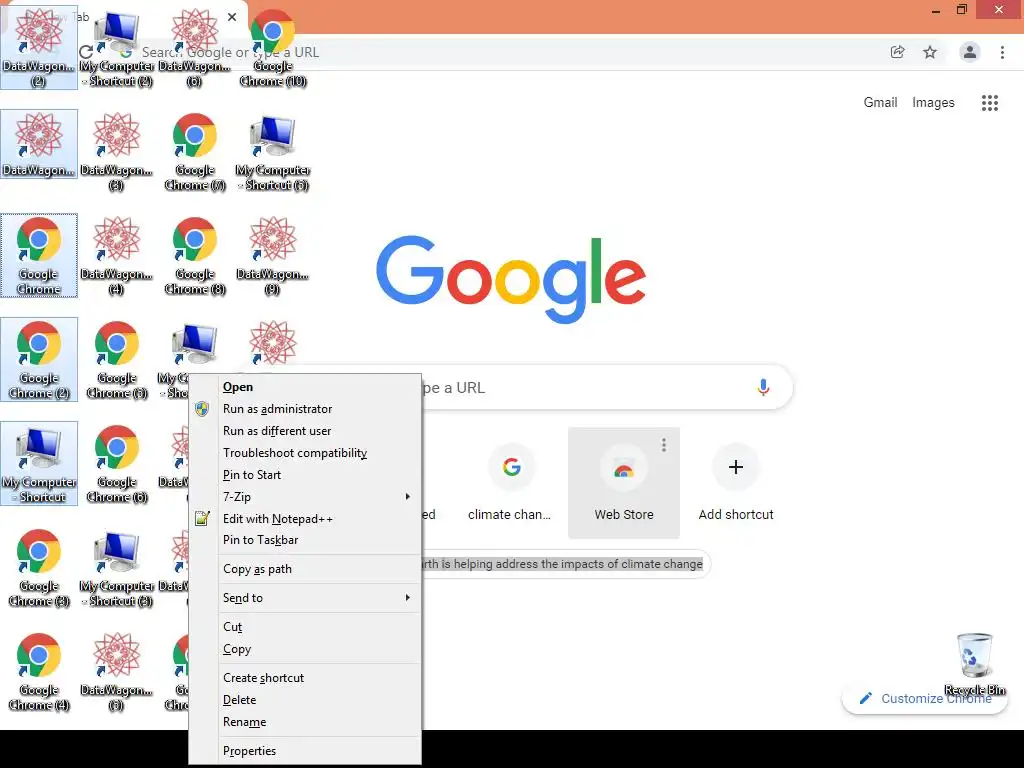Choose Pin to Taskbar
1024x768 pixels.
(319, 540)
